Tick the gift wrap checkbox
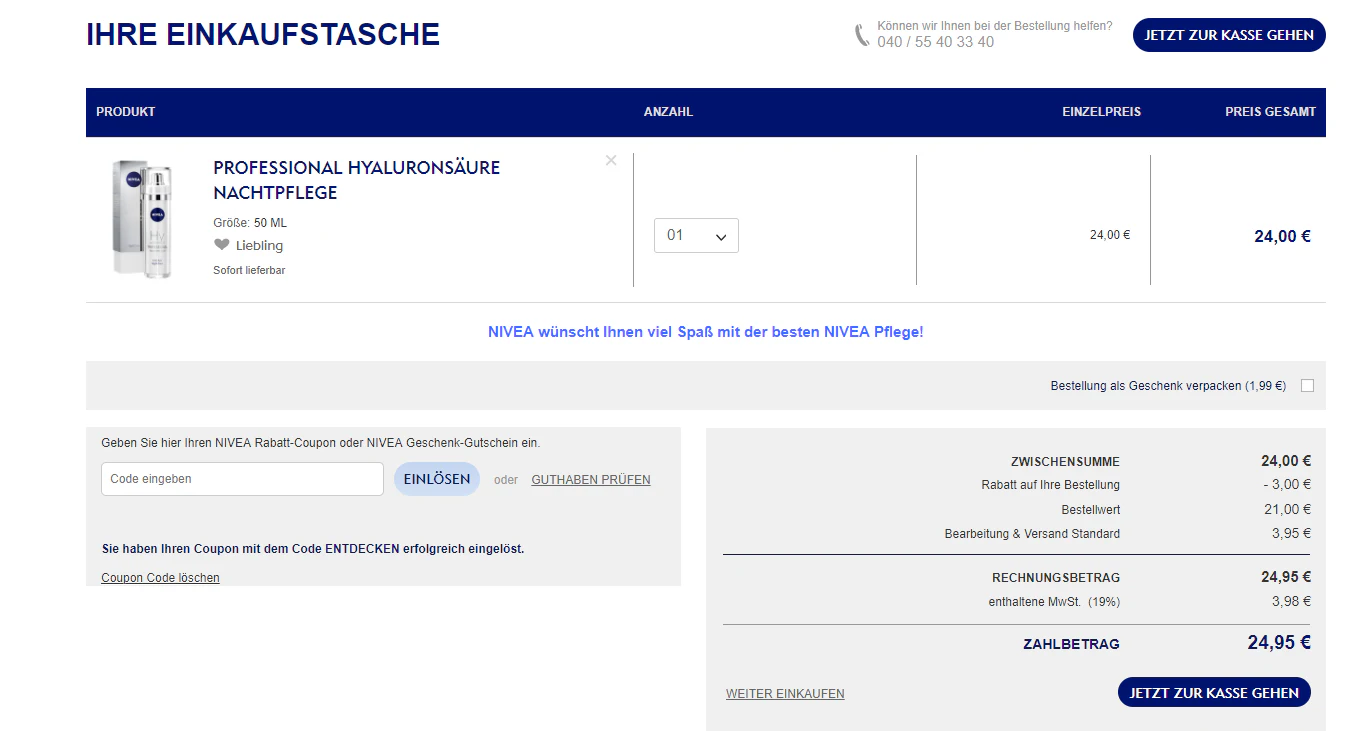1352x731 pixels. coord(1307,386)
